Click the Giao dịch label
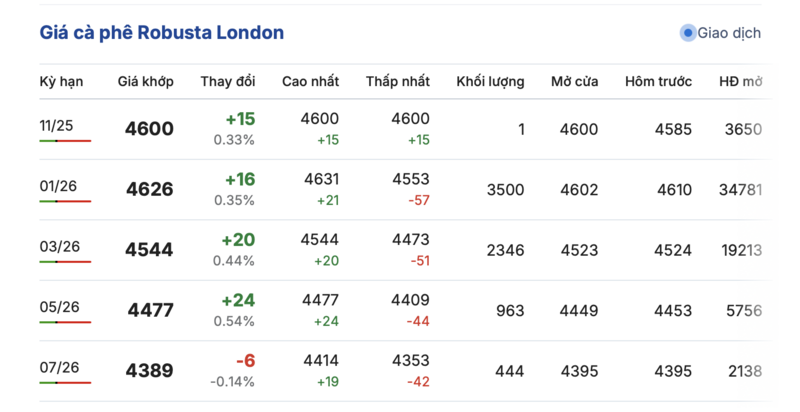The image size is (800, 412). [x=731, y=33]
